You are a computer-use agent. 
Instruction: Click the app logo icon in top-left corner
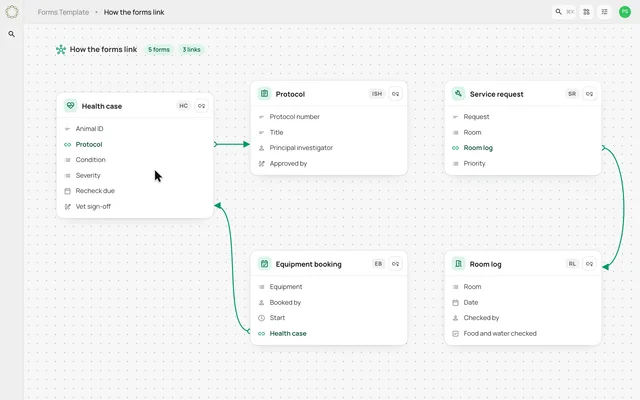tap(12, 12)
